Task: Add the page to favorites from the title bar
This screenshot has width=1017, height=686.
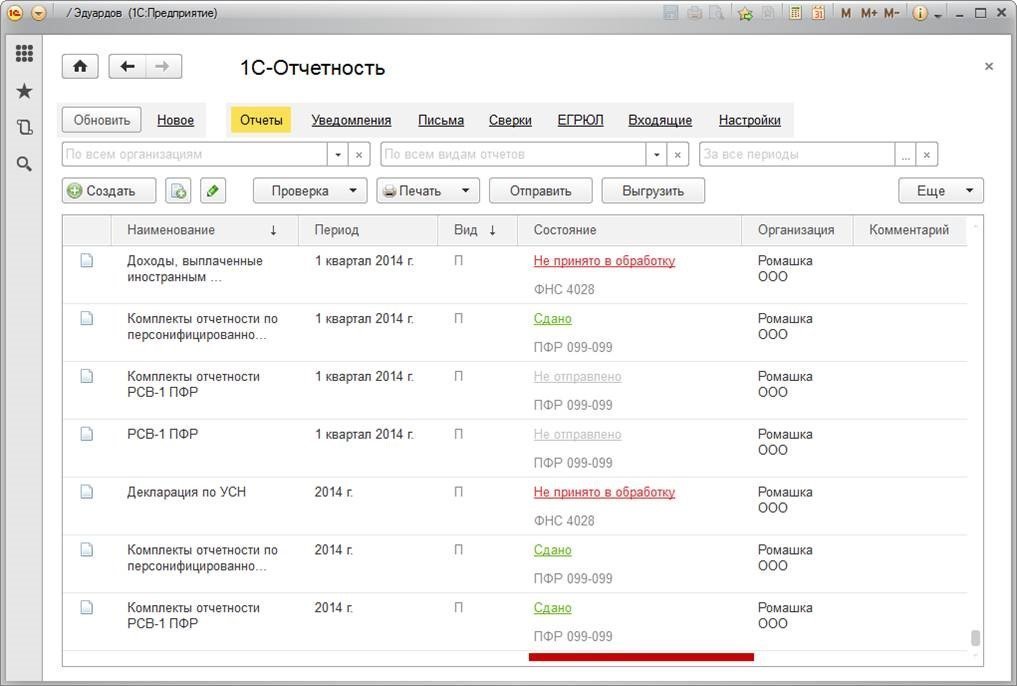Action: pyautogui.click(x=745, y=13)
